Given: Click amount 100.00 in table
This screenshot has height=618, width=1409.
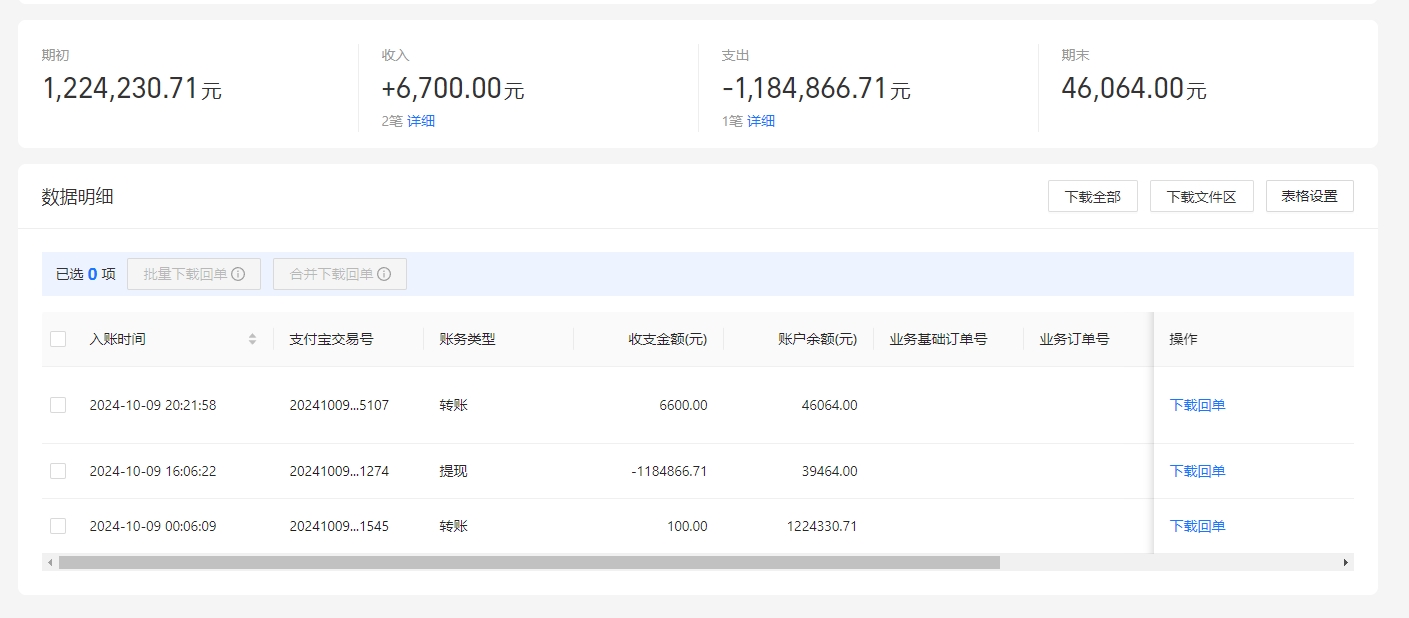Looking at the screenshot, I should click(x=688, y=526).
